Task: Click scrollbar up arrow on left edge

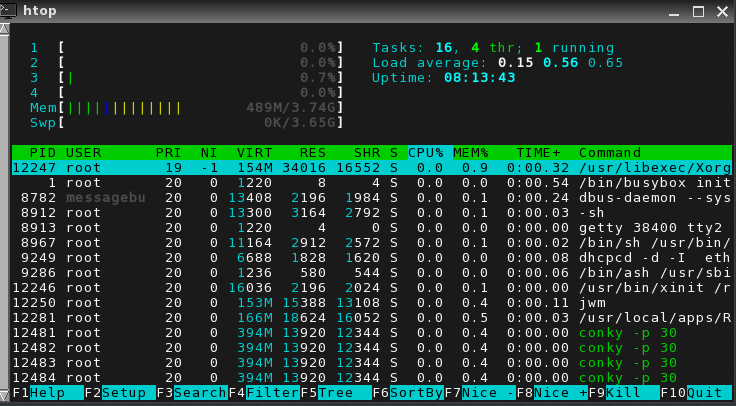Action: tap(4, 29)
